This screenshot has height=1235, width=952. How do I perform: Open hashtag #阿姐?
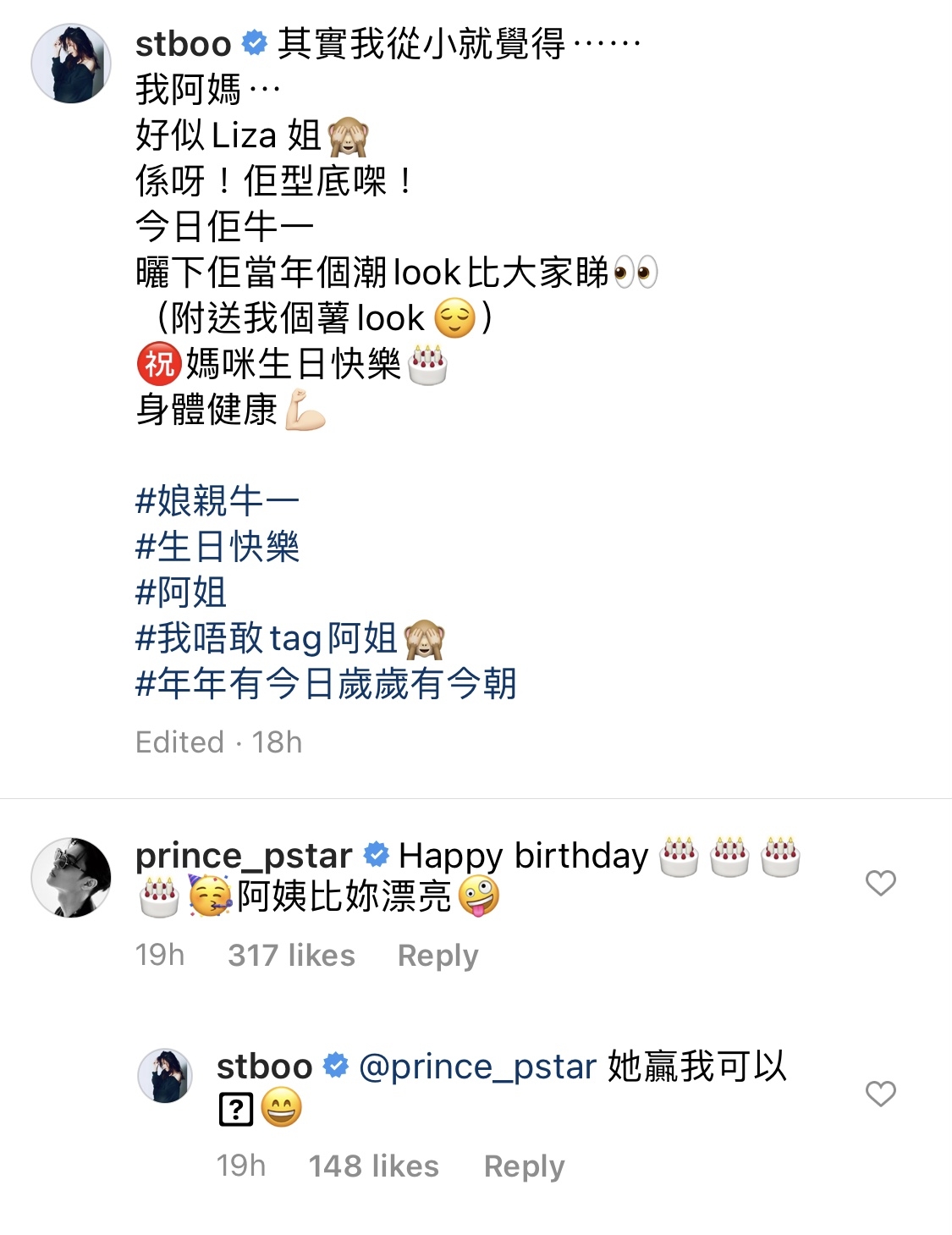point(181,593)
